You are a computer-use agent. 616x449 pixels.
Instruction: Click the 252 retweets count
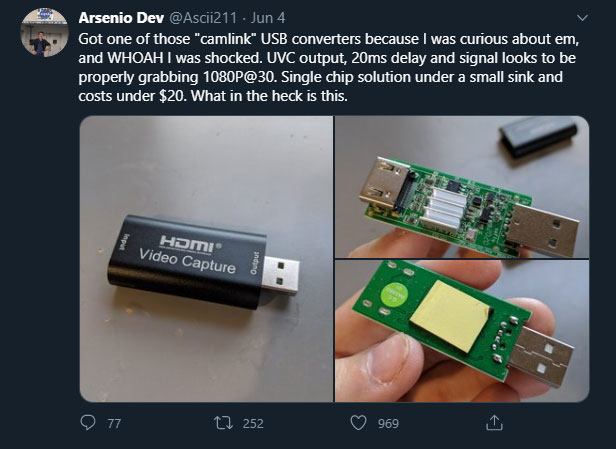point(253,423)
